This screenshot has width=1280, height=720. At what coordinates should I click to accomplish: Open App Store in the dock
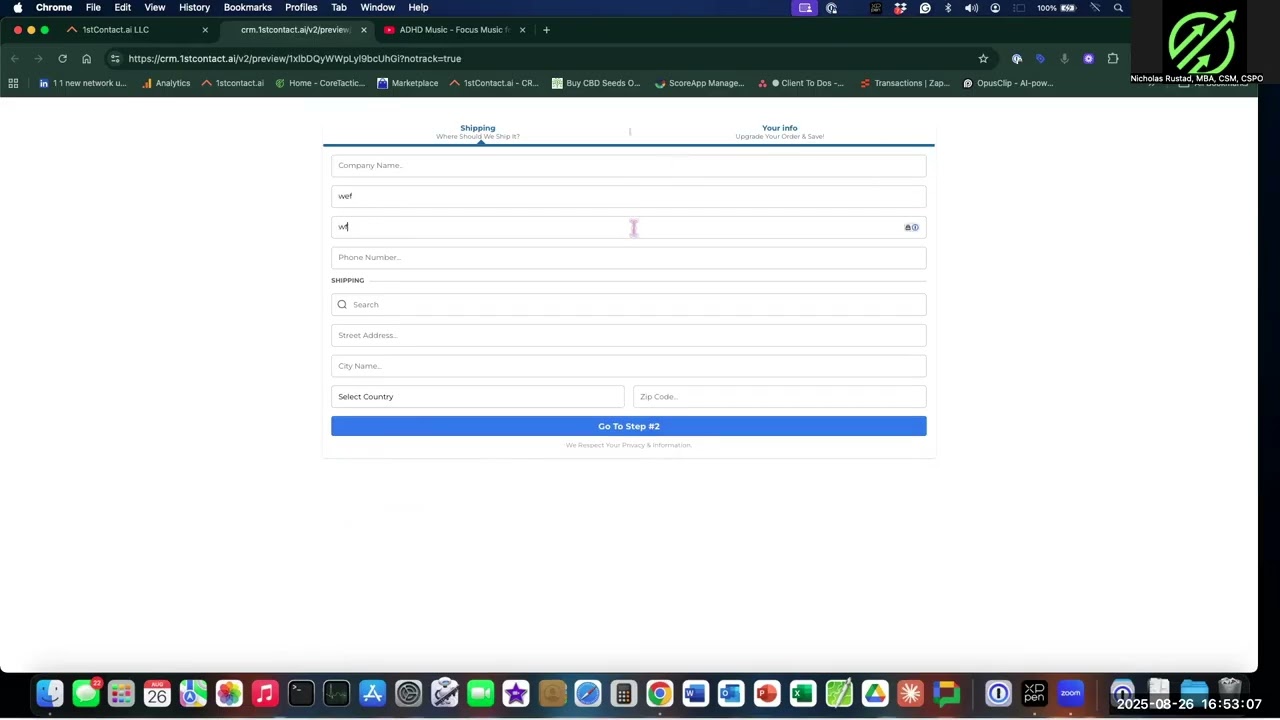372,693
